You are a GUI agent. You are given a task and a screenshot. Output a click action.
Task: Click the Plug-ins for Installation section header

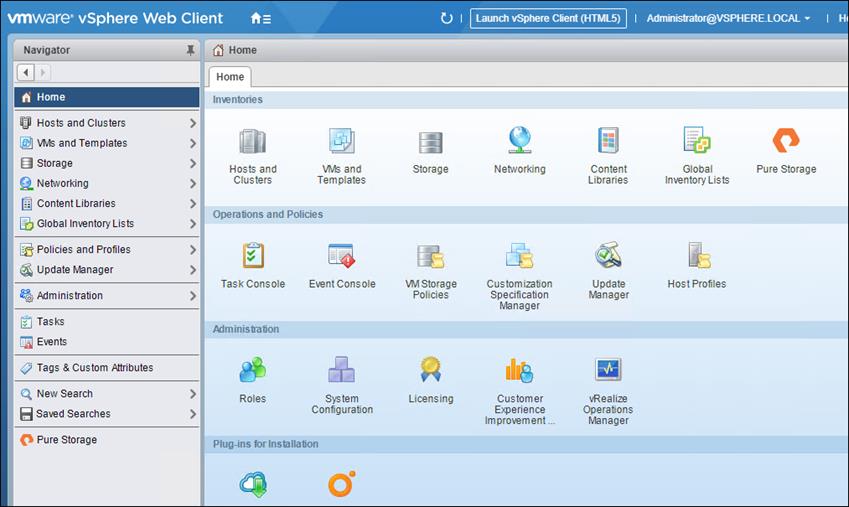point(265,444)
